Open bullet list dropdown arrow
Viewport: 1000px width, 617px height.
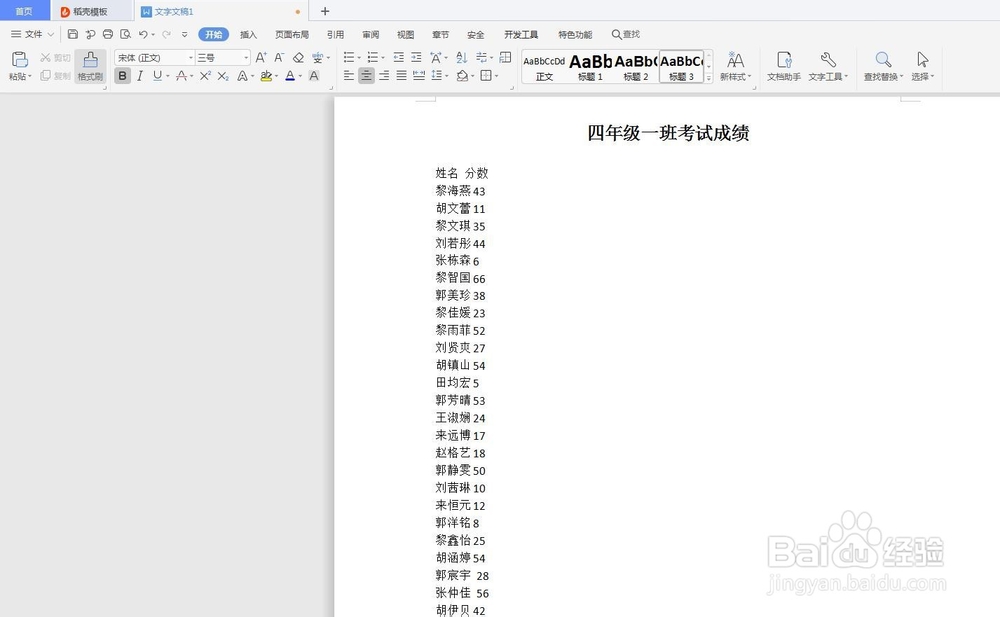(x=359, y=58)
